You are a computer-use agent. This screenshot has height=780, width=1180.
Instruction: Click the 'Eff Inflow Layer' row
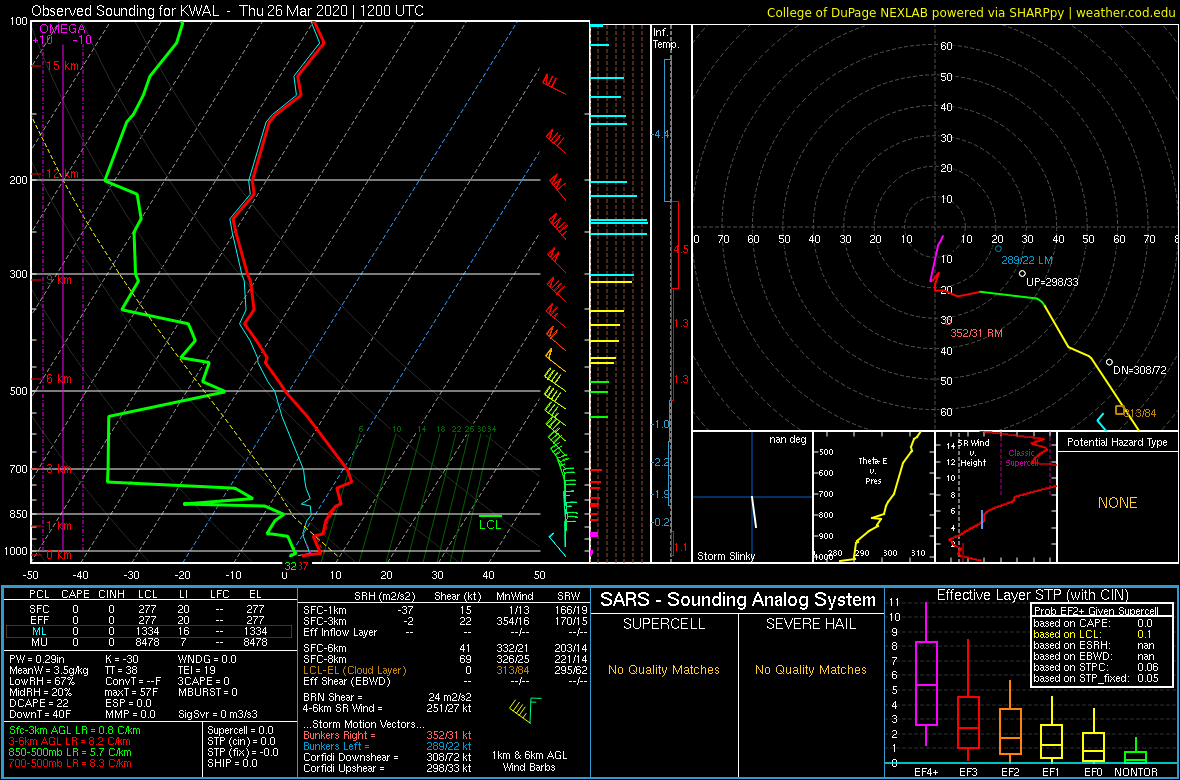pos(444,632)
